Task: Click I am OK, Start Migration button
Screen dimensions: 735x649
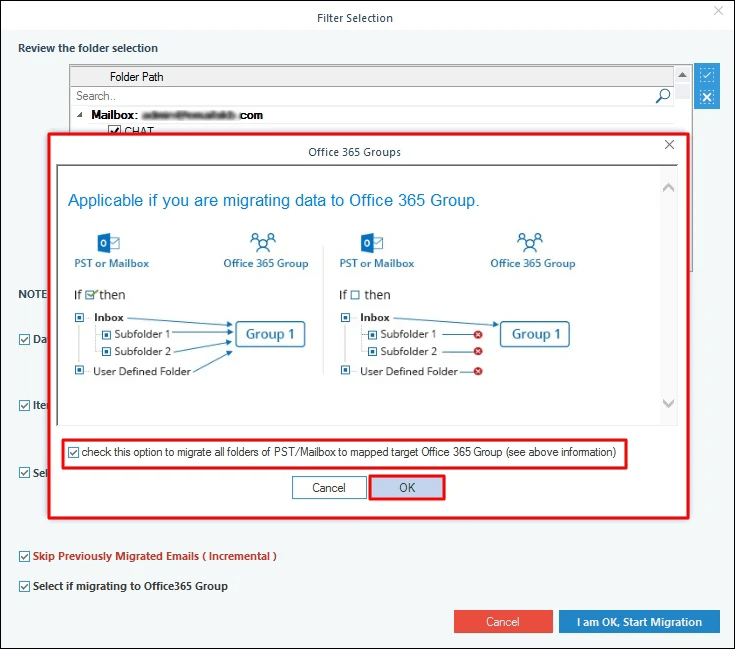Action: pos(639,622)
